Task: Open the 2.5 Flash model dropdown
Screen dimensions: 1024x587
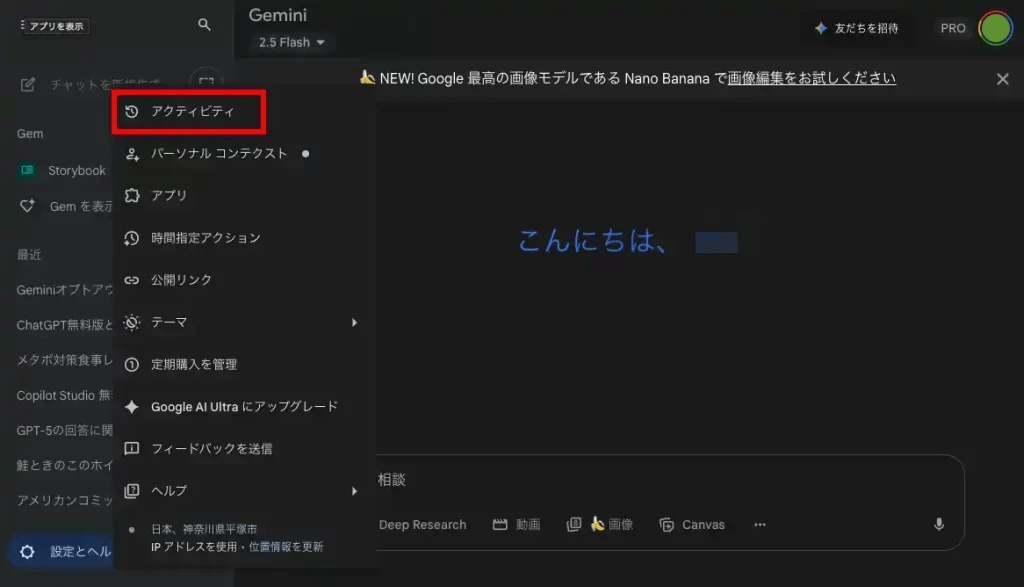Action: tap(291, 42)
